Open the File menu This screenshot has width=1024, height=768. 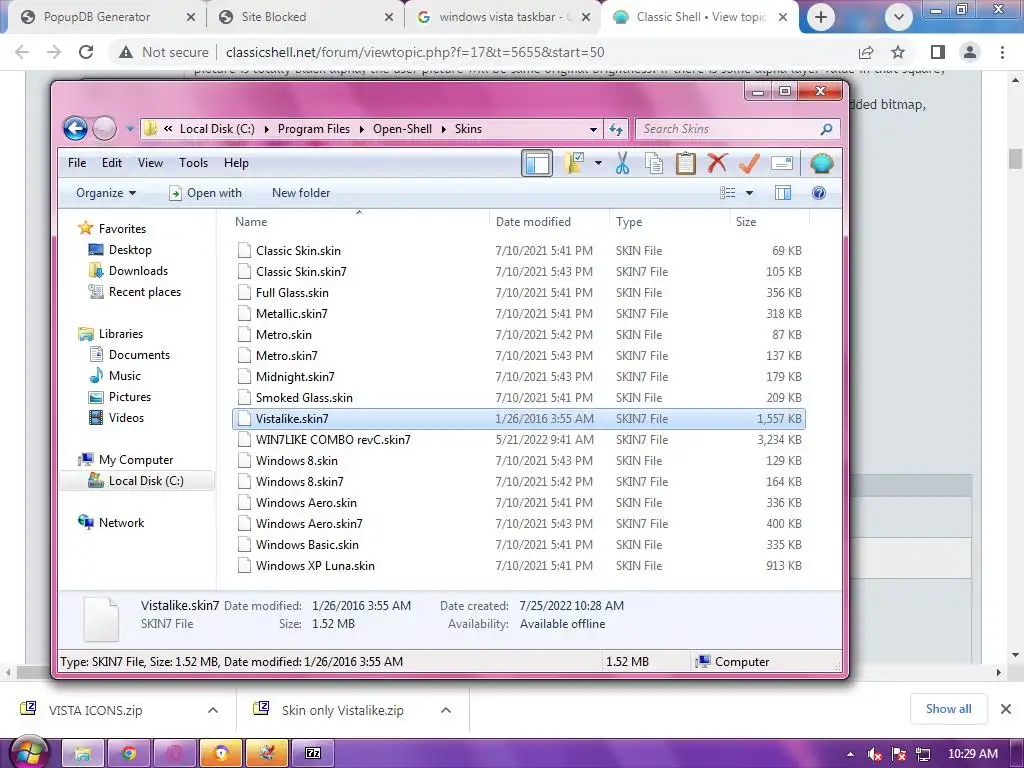[77, 163]
